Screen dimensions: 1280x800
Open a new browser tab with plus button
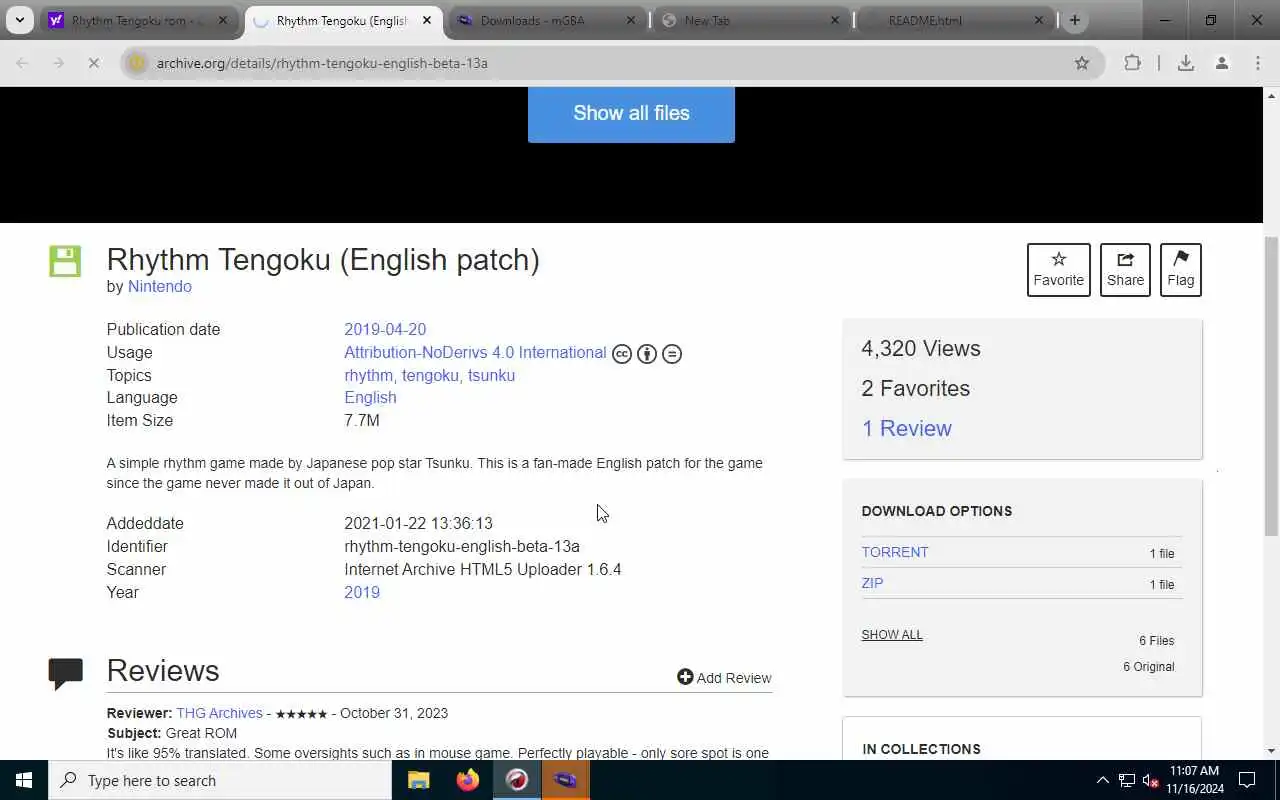(1075, 20)
